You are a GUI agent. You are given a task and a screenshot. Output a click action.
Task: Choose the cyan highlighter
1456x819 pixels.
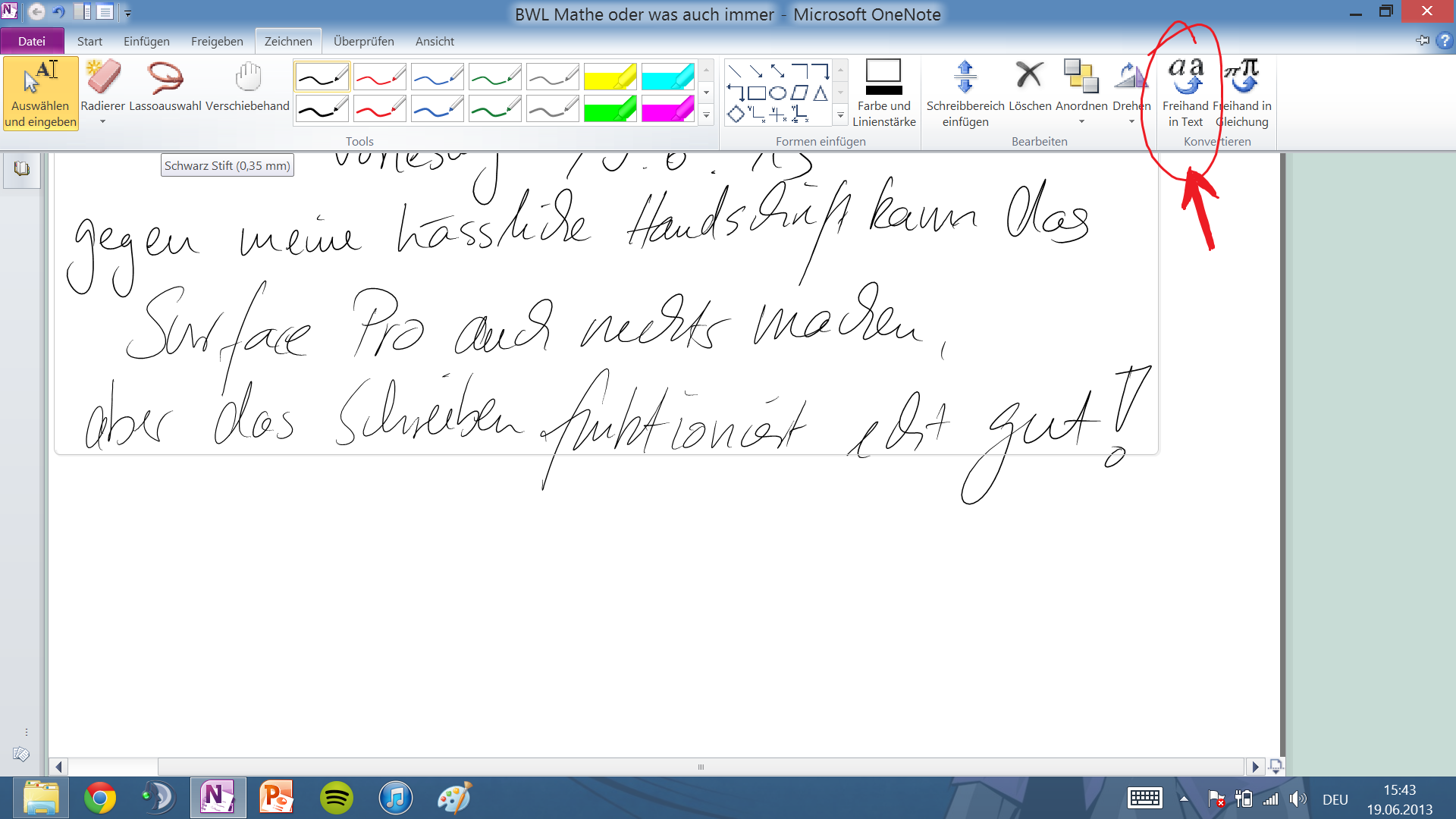tap(667, 77)
